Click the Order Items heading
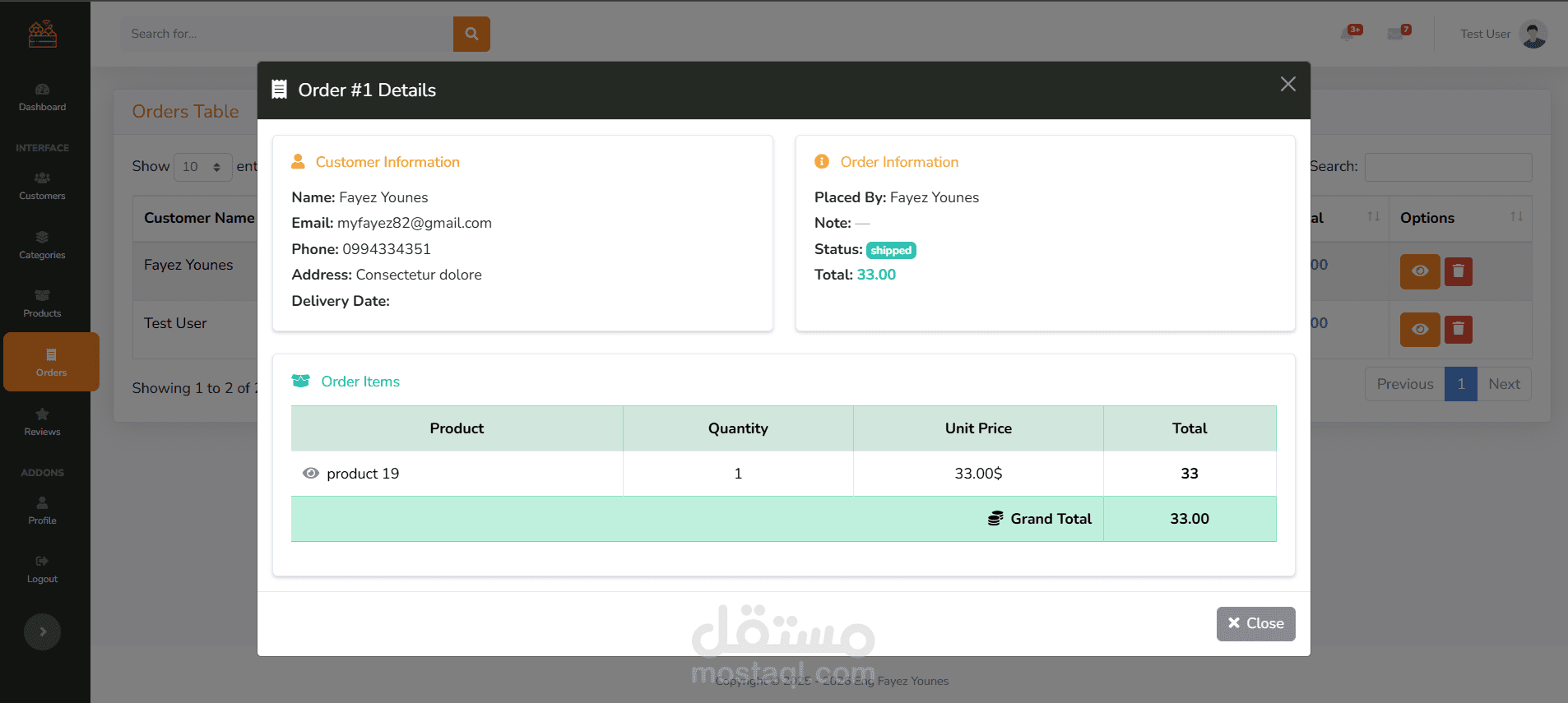Image resolution: width=1568 pixels, height=703 pixels. 360,382
